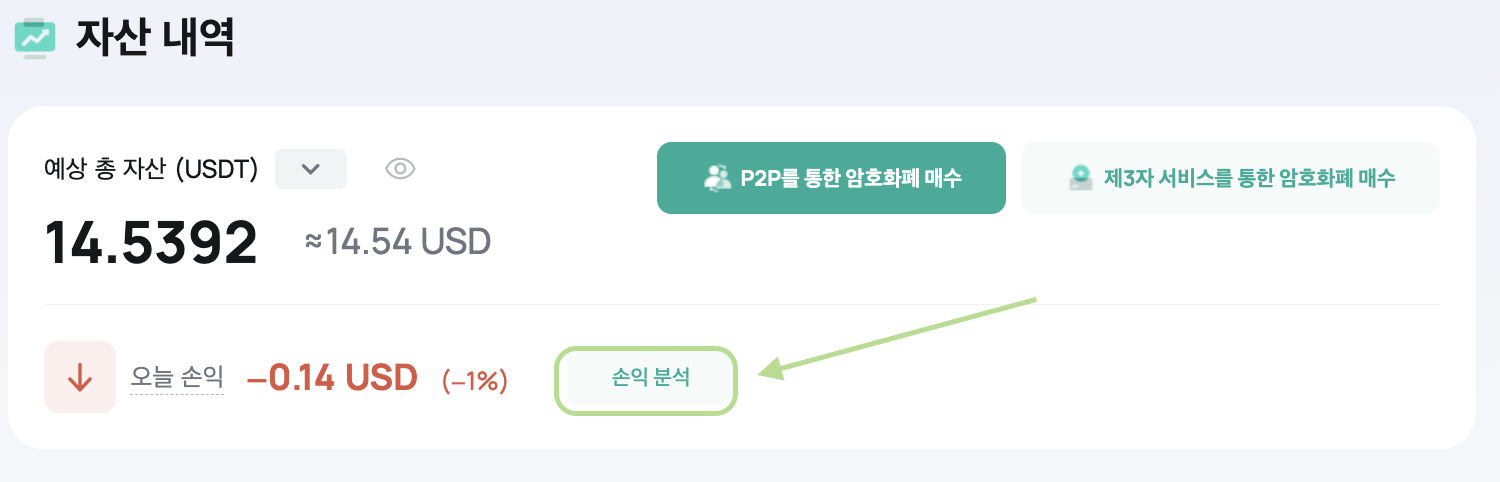Click the red downward arrow loss icon

[x=80, y=377]
